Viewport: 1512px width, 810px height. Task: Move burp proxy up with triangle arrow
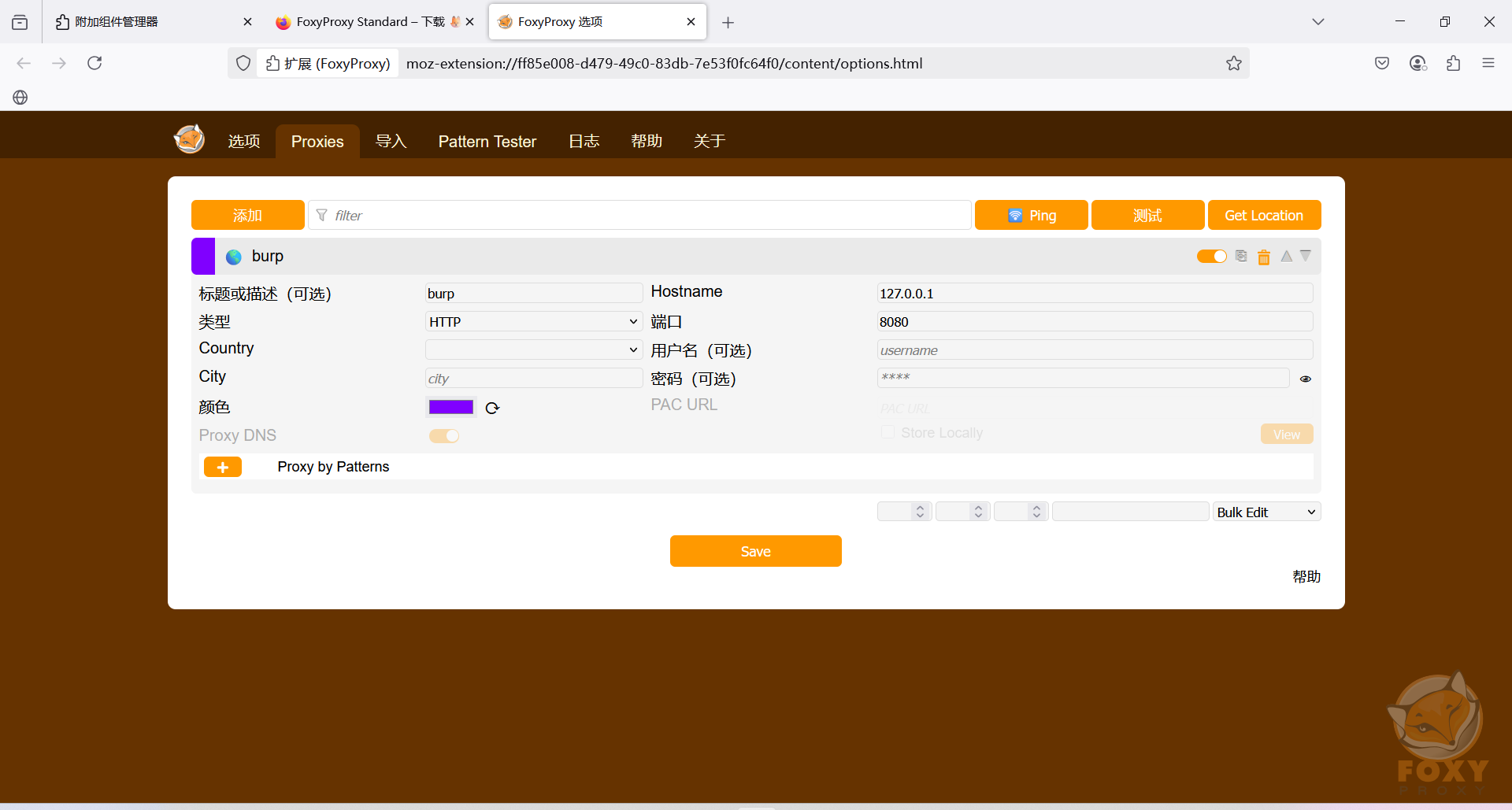click(x=1287, y=256)
